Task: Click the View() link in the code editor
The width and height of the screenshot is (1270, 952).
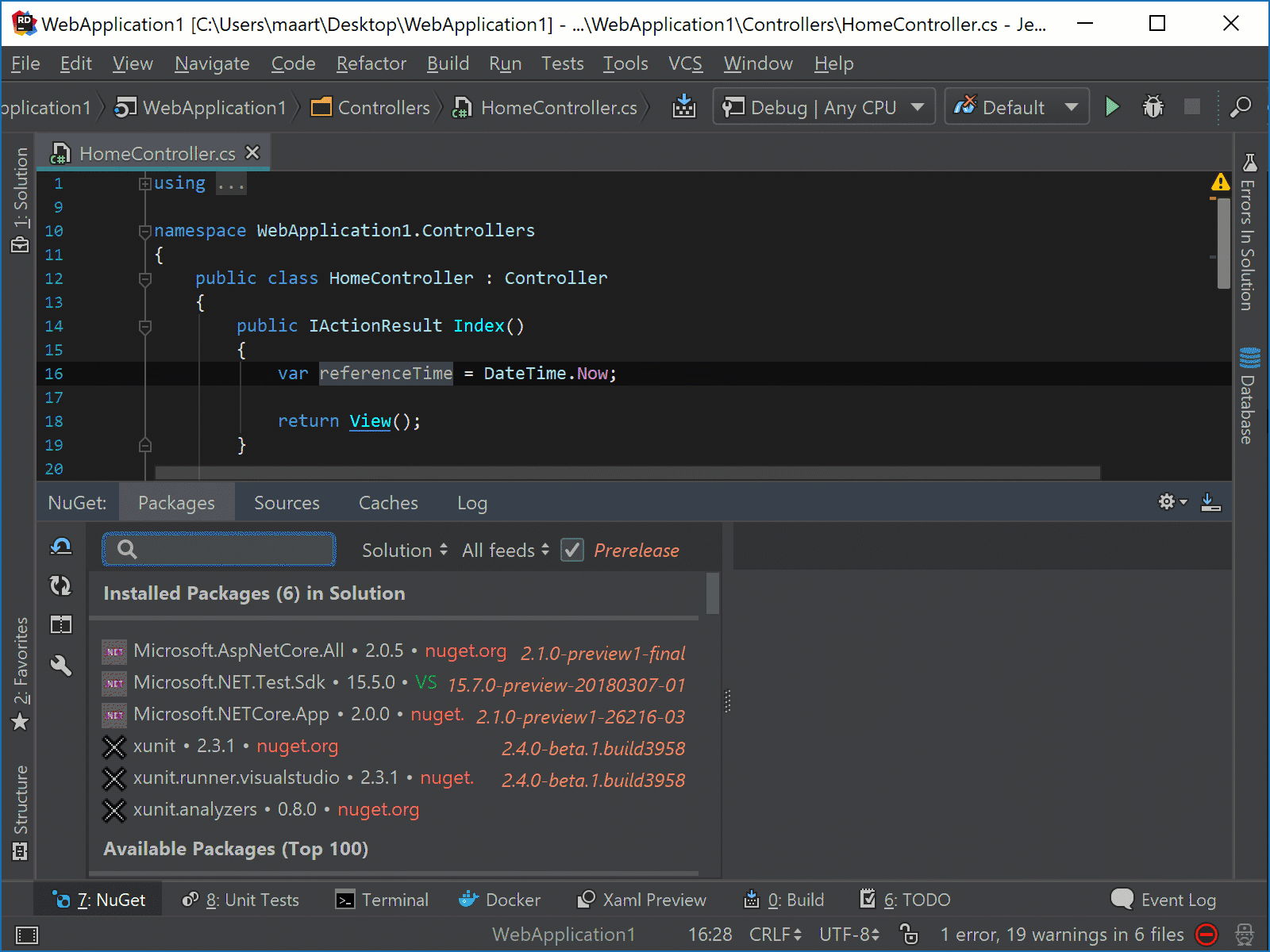Action: coord(370,420)
